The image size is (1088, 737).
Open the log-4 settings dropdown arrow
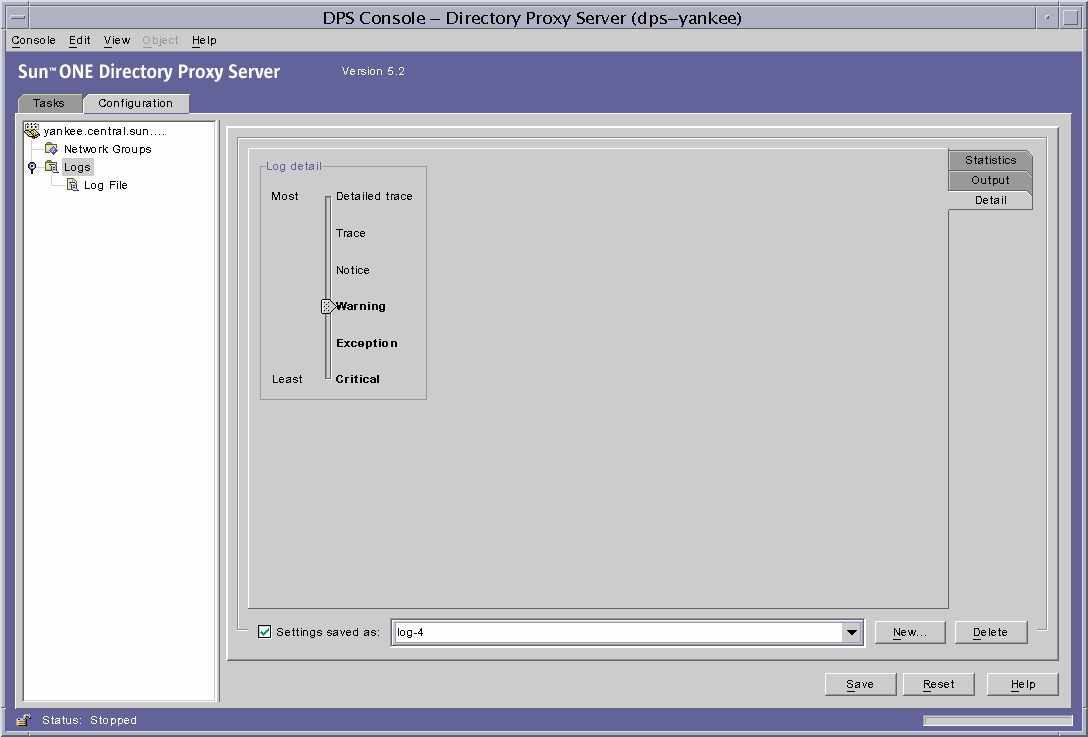[851, 632]
